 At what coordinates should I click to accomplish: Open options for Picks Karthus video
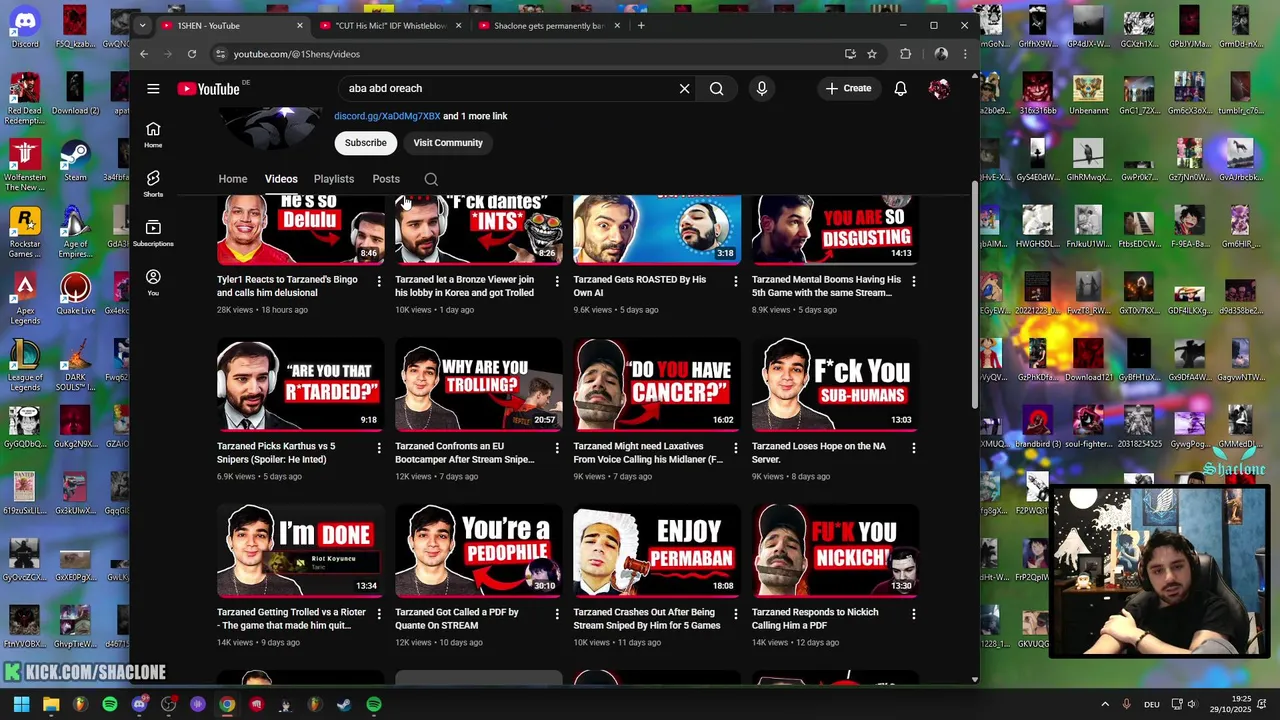pos(379,448)
